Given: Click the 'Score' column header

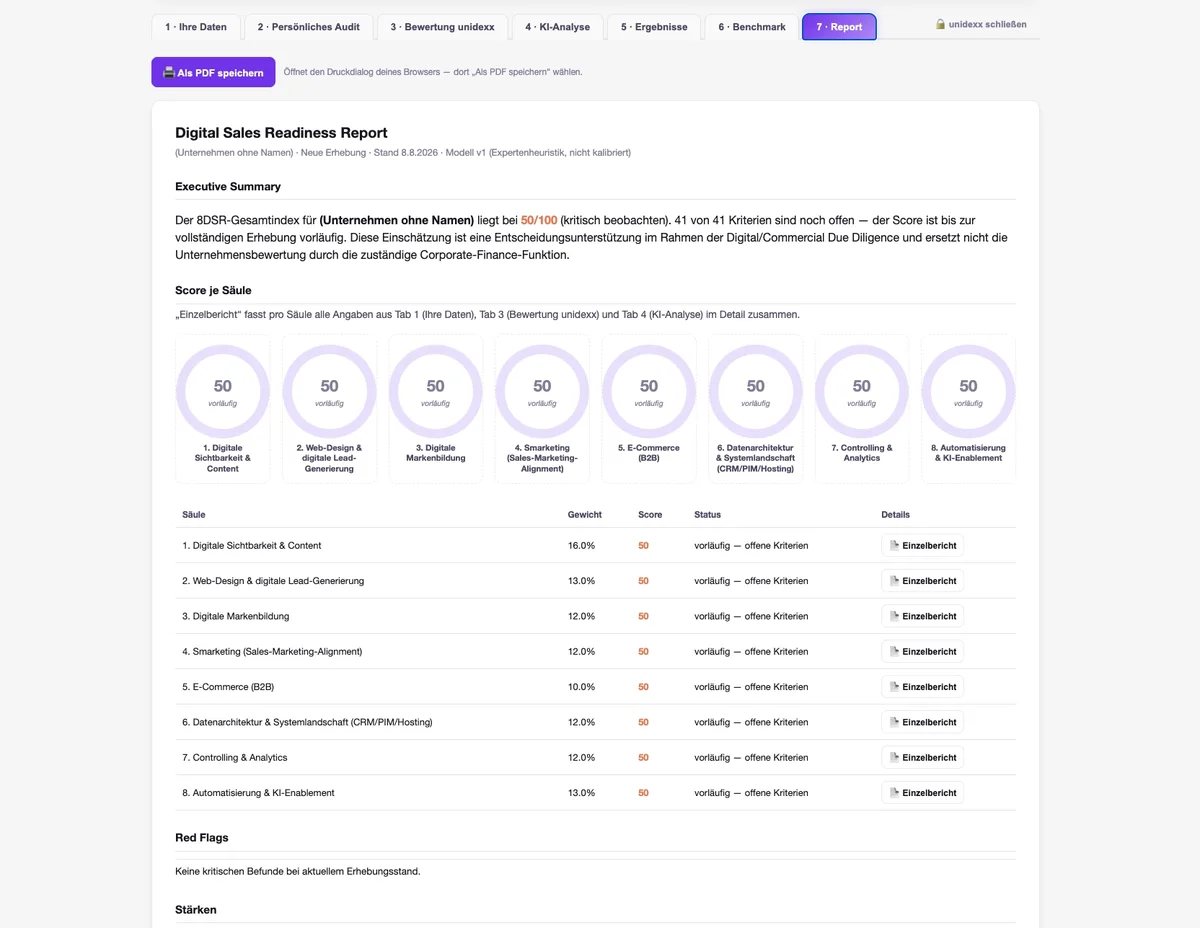Looking at the screenshot, I should tap(650, 515).
